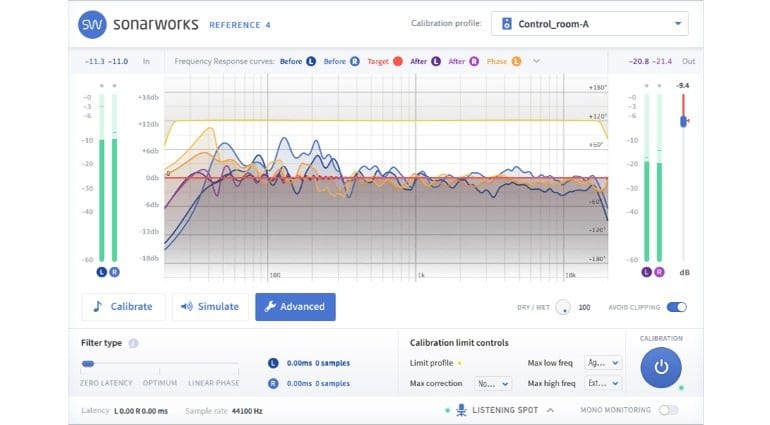Toggle the After R curve
The height and width of the screenshot is (425, 770).
point(474,61)
